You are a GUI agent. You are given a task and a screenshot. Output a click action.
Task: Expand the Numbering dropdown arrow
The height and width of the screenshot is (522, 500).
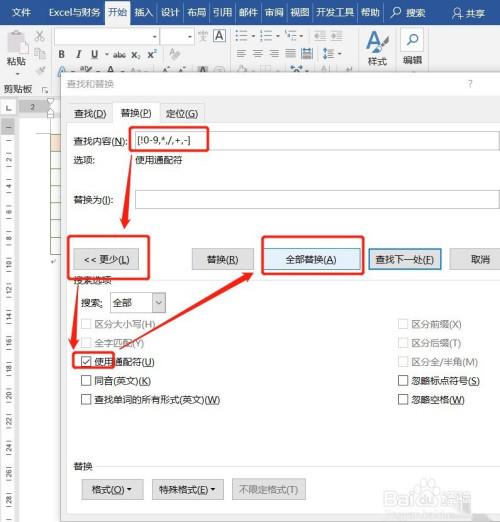(277, 36)
